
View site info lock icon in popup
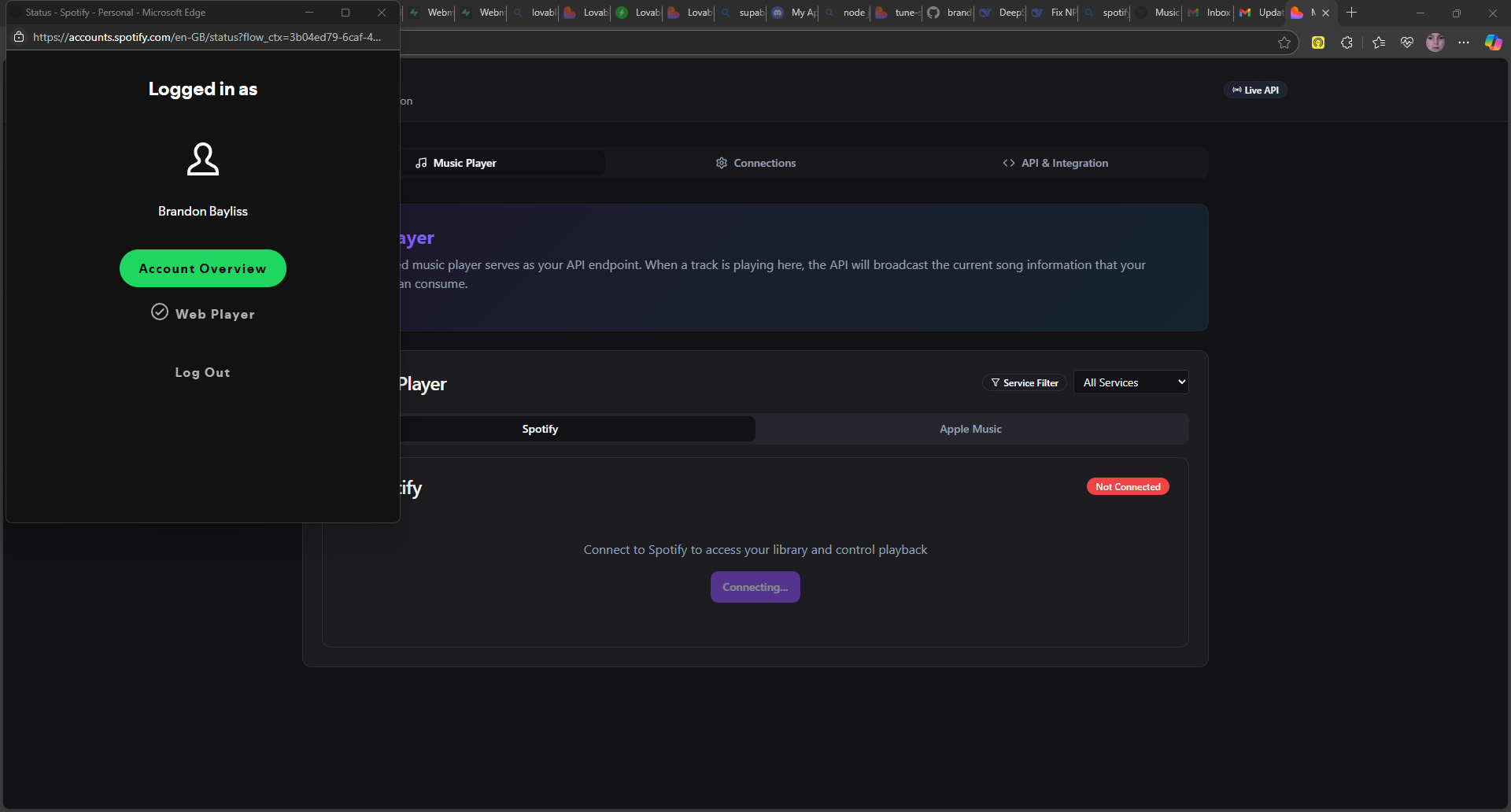click(x=19, y=37)
